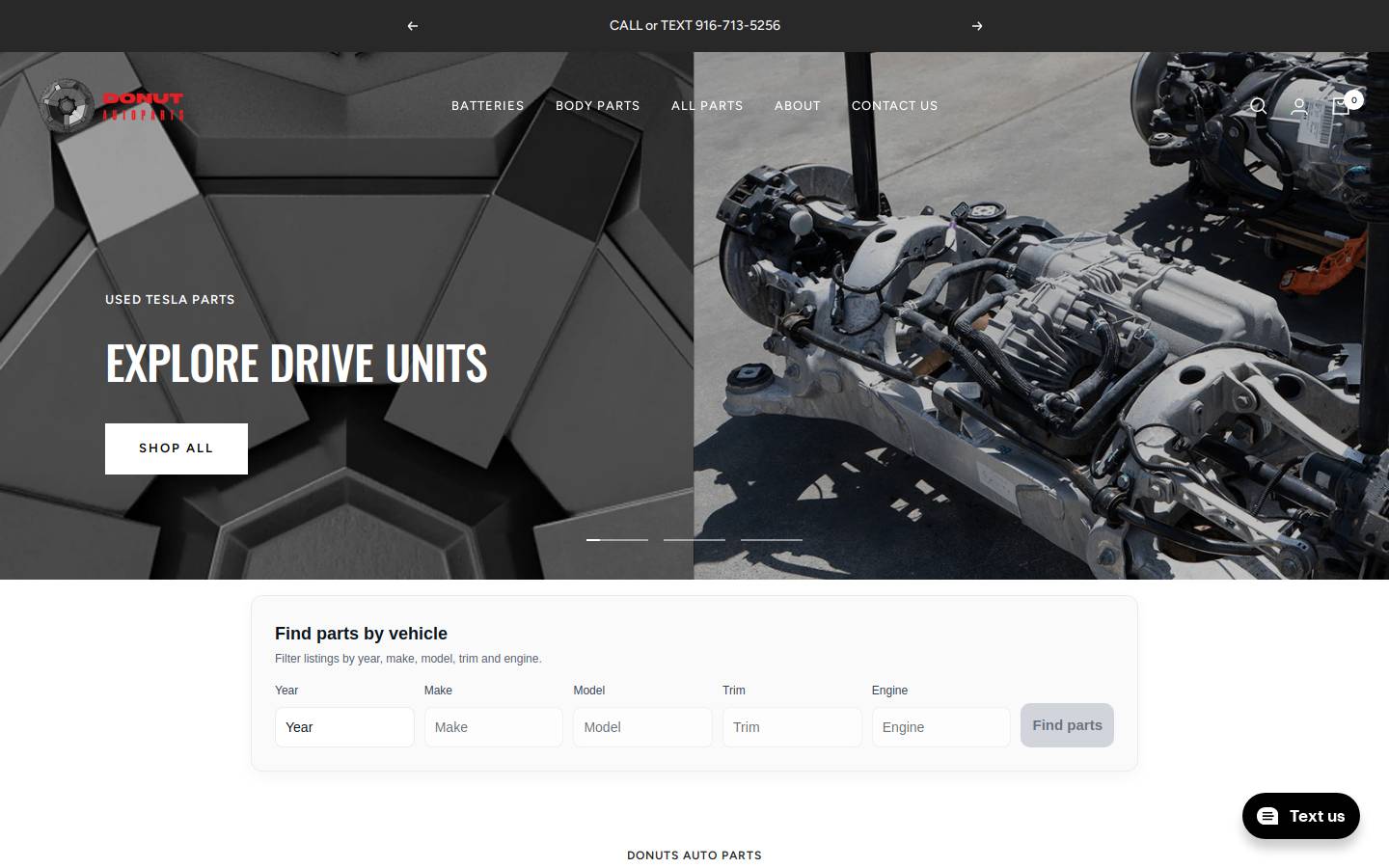Click the Donuts Auto Parts section label

[694, 855]
